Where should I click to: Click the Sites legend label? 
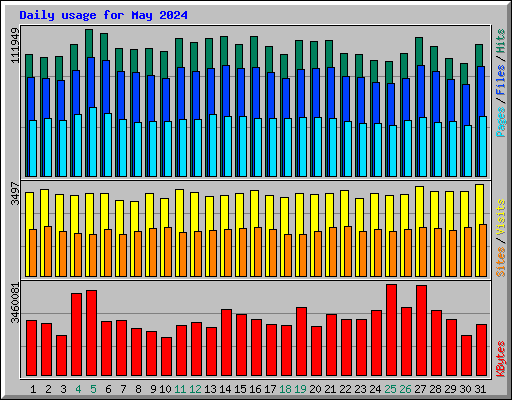coord(501,262)
